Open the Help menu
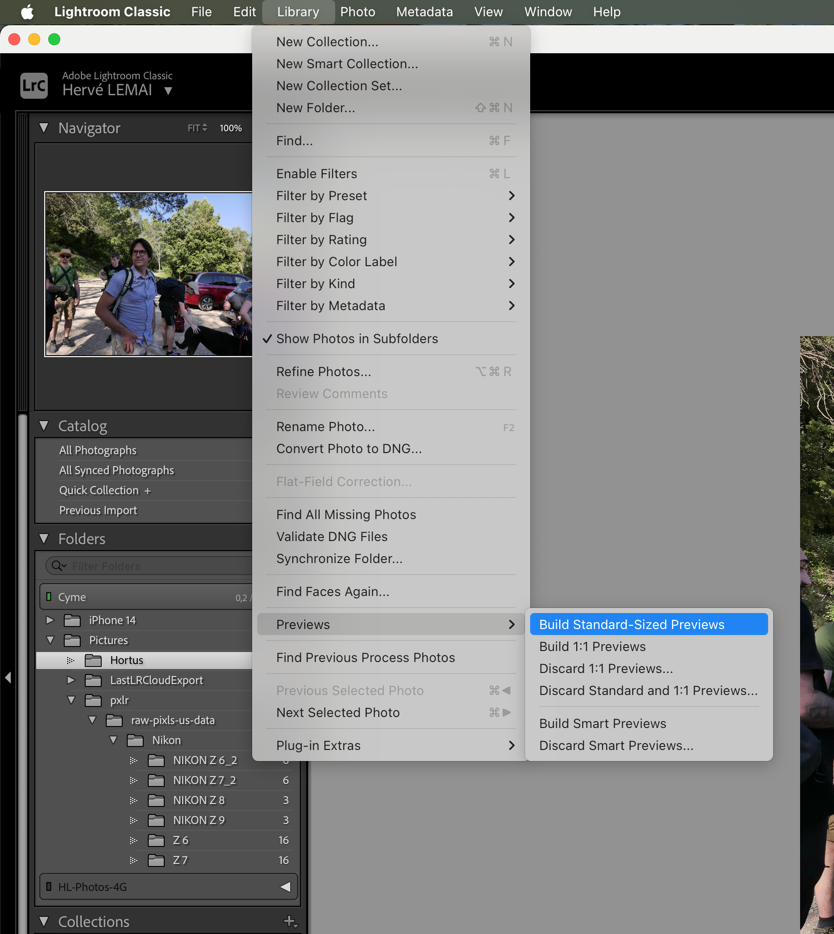Viewport: 834px width, 934px height. (x=606, y=12)
